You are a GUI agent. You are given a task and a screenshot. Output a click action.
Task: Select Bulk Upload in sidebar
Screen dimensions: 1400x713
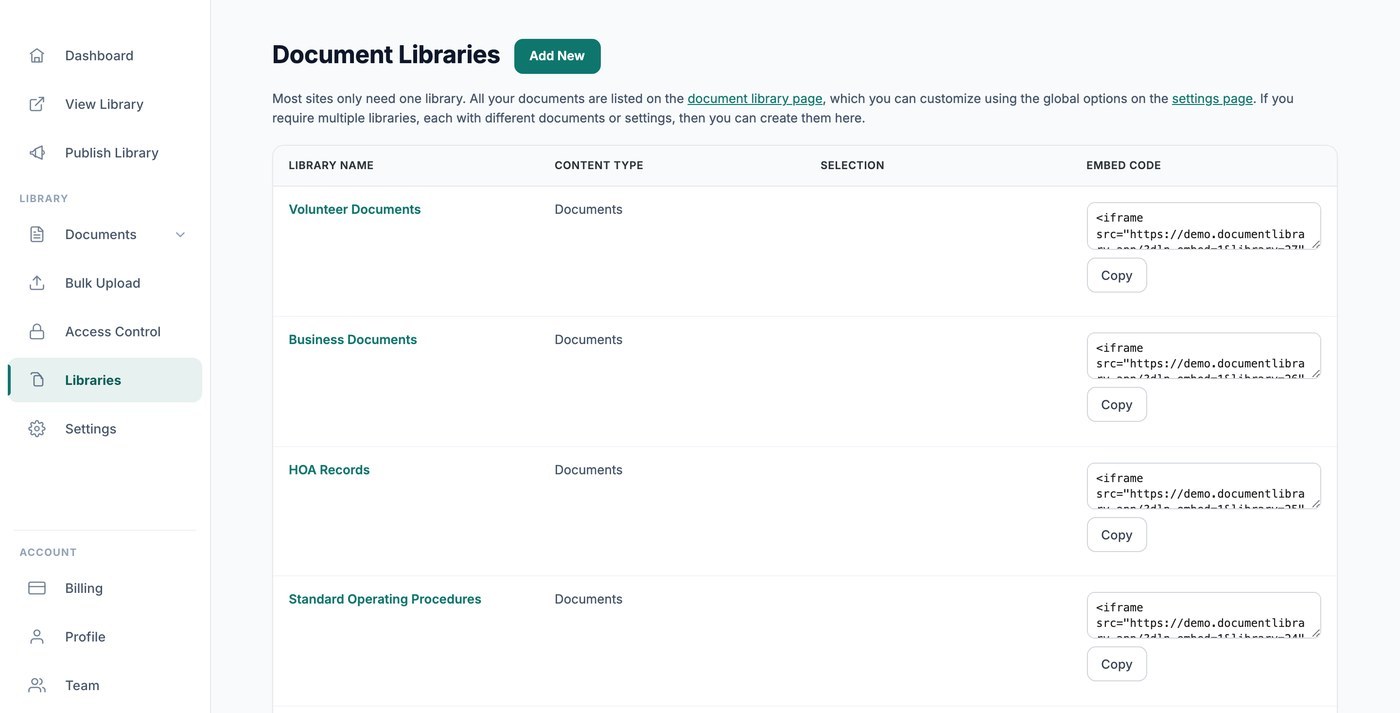(105, 283)
